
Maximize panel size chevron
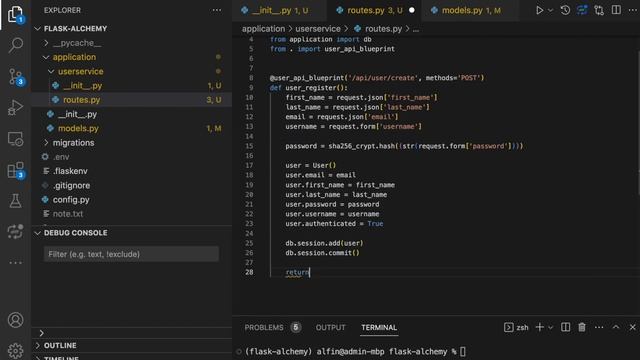pyautogui.click(x=616, y=327)
